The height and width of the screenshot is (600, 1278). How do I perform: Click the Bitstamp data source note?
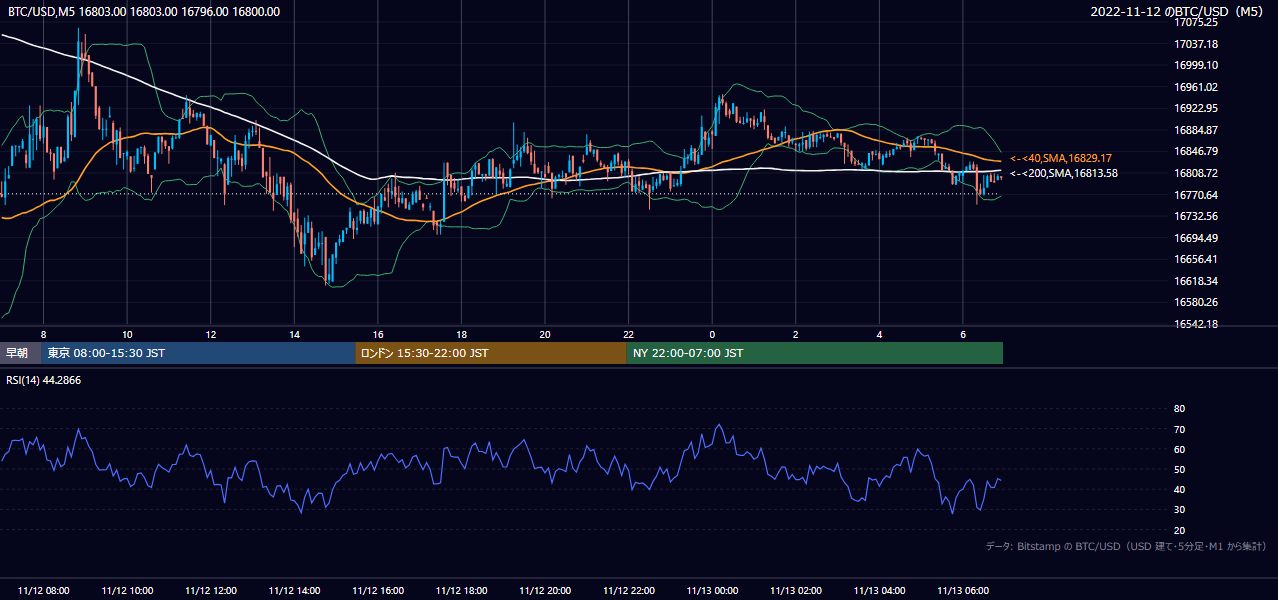coord(1126,546)
